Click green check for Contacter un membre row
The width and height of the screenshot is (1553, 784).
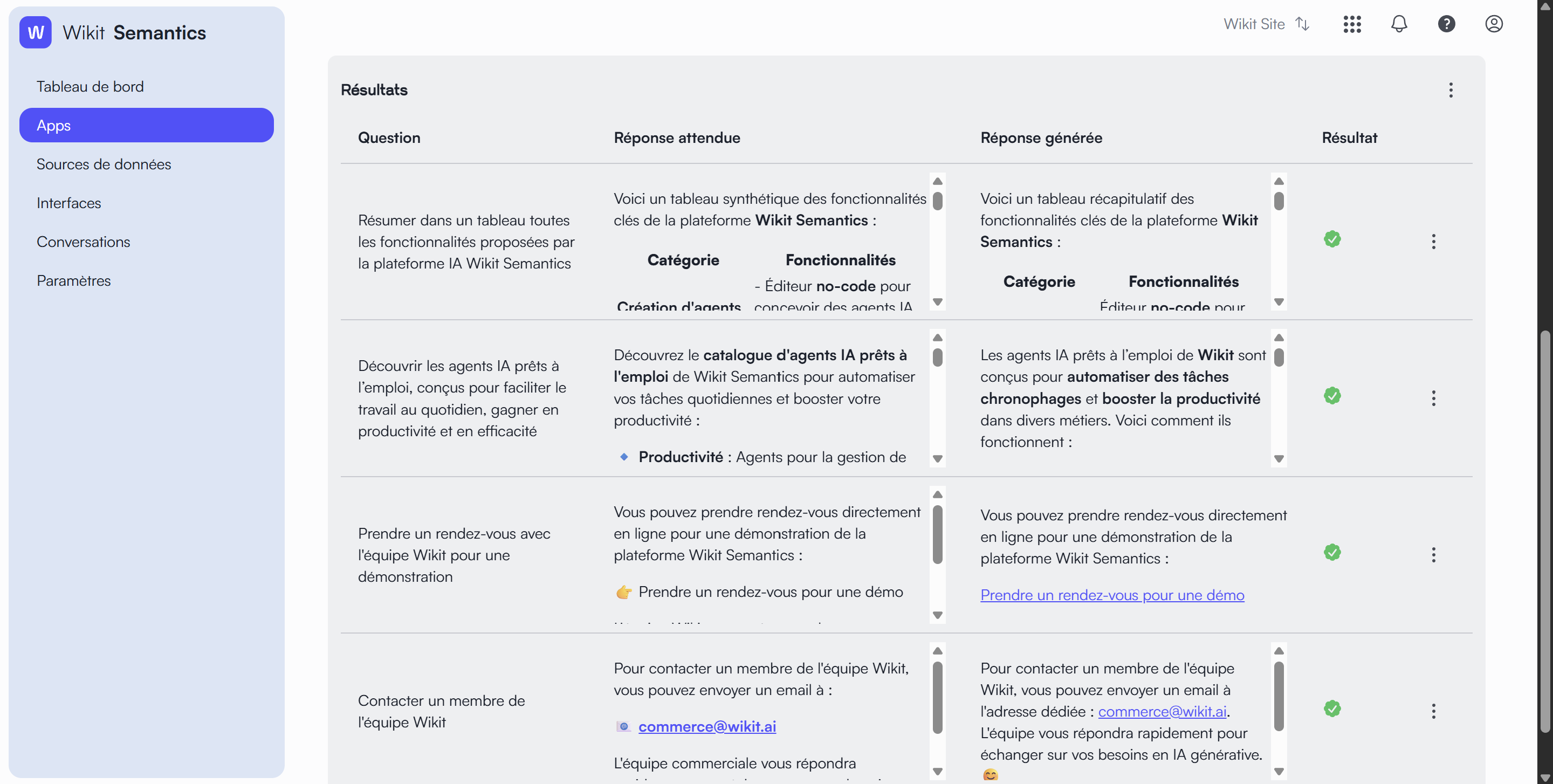[1332, 709]
